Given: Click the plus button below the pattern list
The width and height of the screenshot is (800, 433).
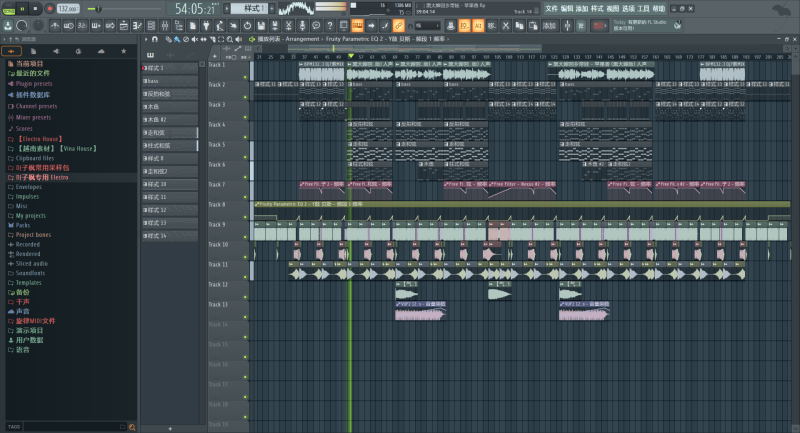Looking at the screenshot, I should click(170, 429).
